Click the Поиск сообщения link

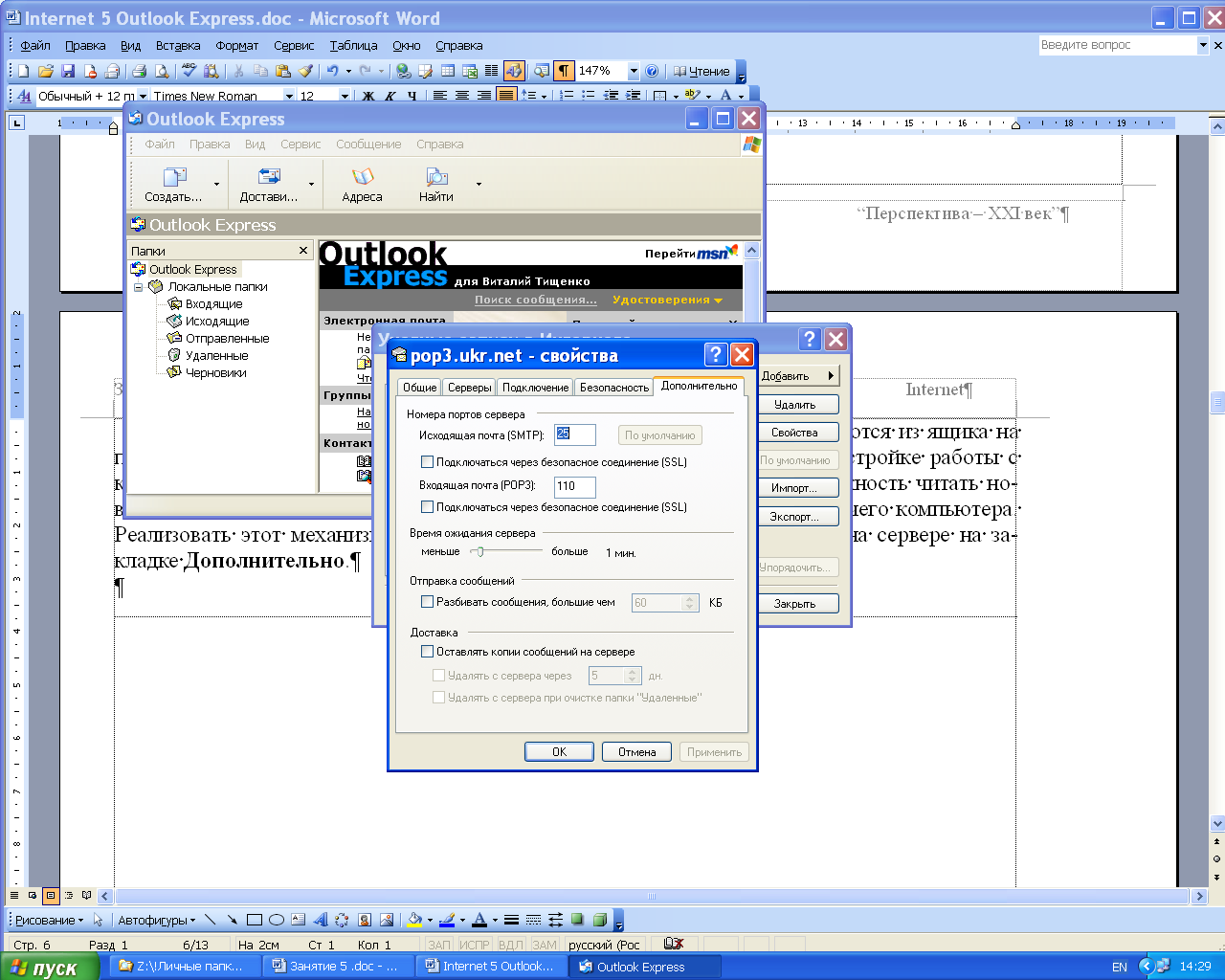536,300
